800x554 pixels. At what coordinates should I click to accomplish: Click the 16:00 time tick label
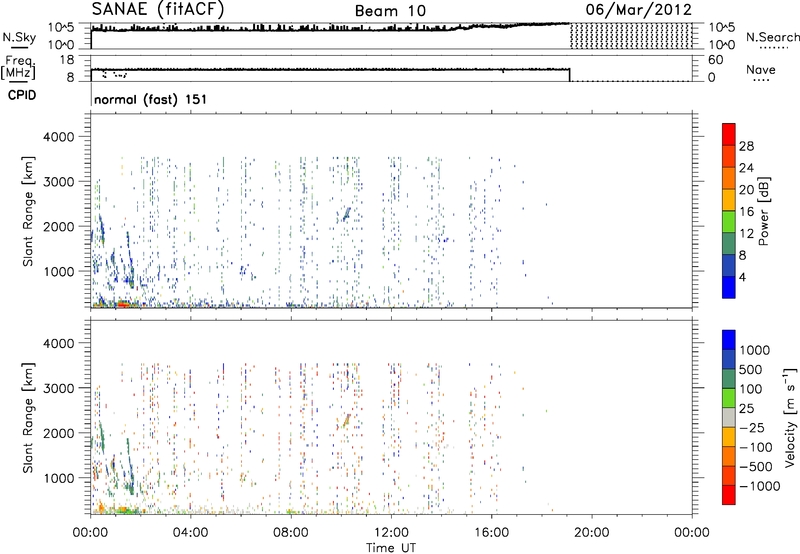491,533
